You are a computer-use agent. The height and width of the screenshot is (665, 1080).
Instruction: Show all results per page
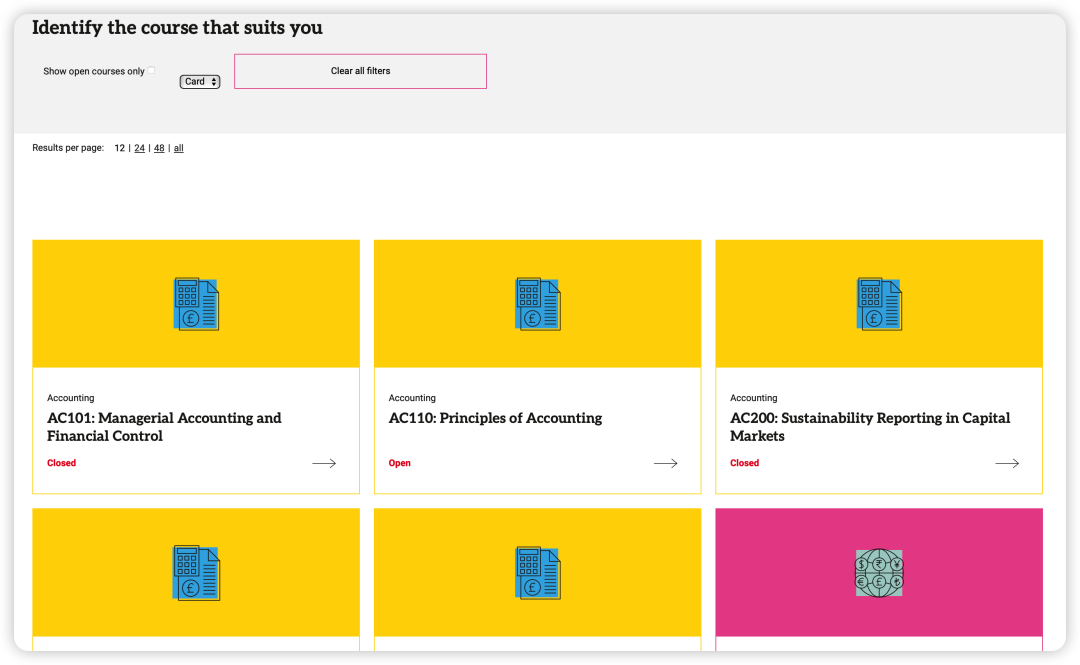[x=178, y=148]
